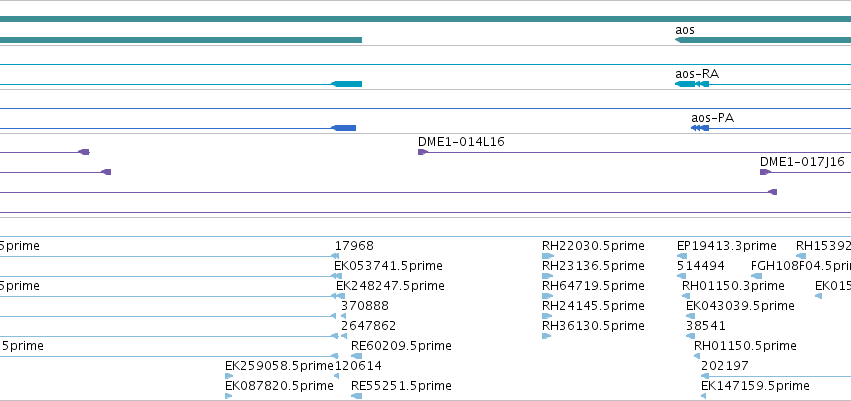The height and width of the screenshot is (401, 851).
Task: Select the 38541 feature label
Action: click(706, 326)
